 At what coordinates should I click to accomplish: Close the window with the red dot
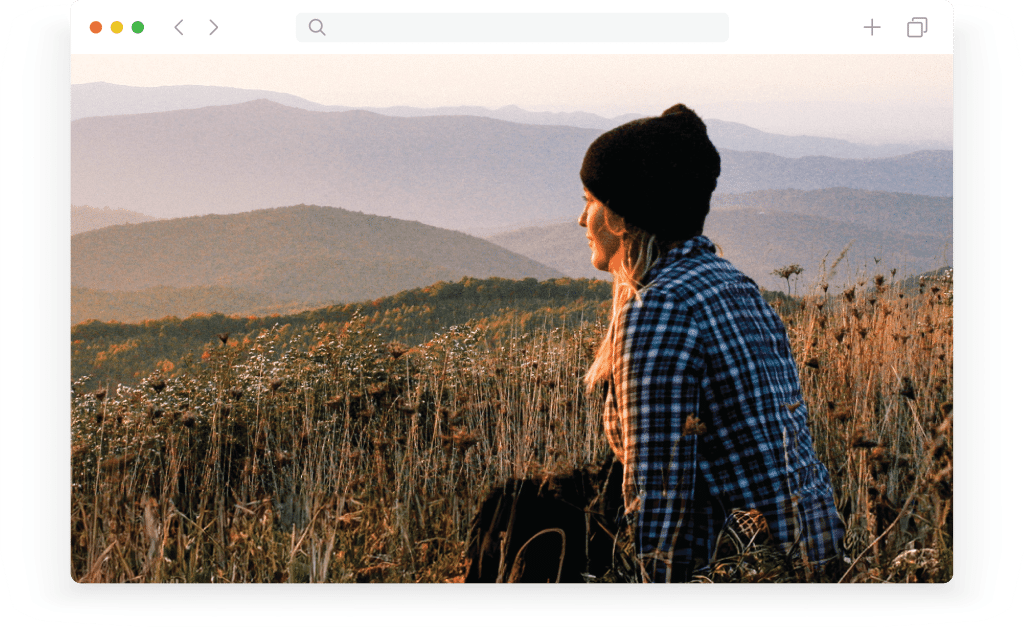(x=96, y=27)
